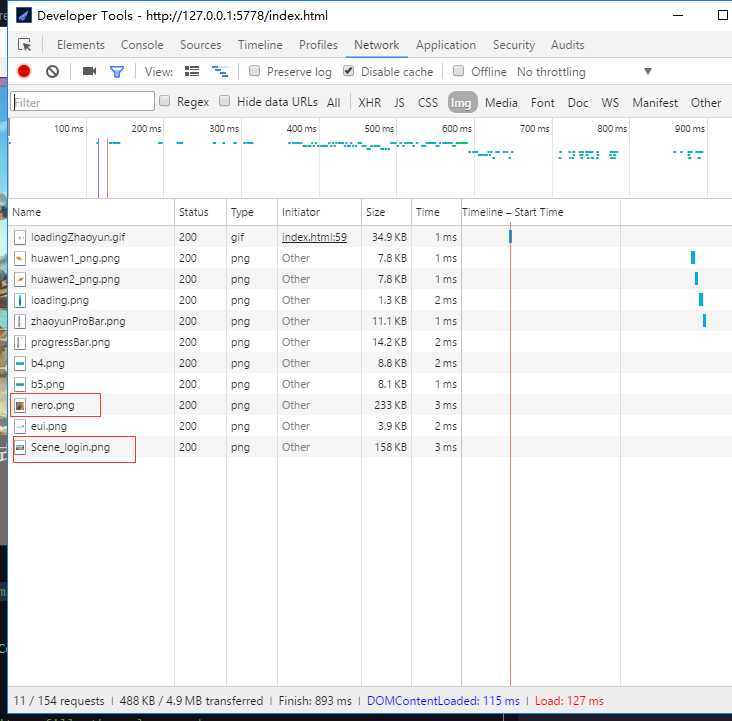Filter requests by XHR

point(370,103)
